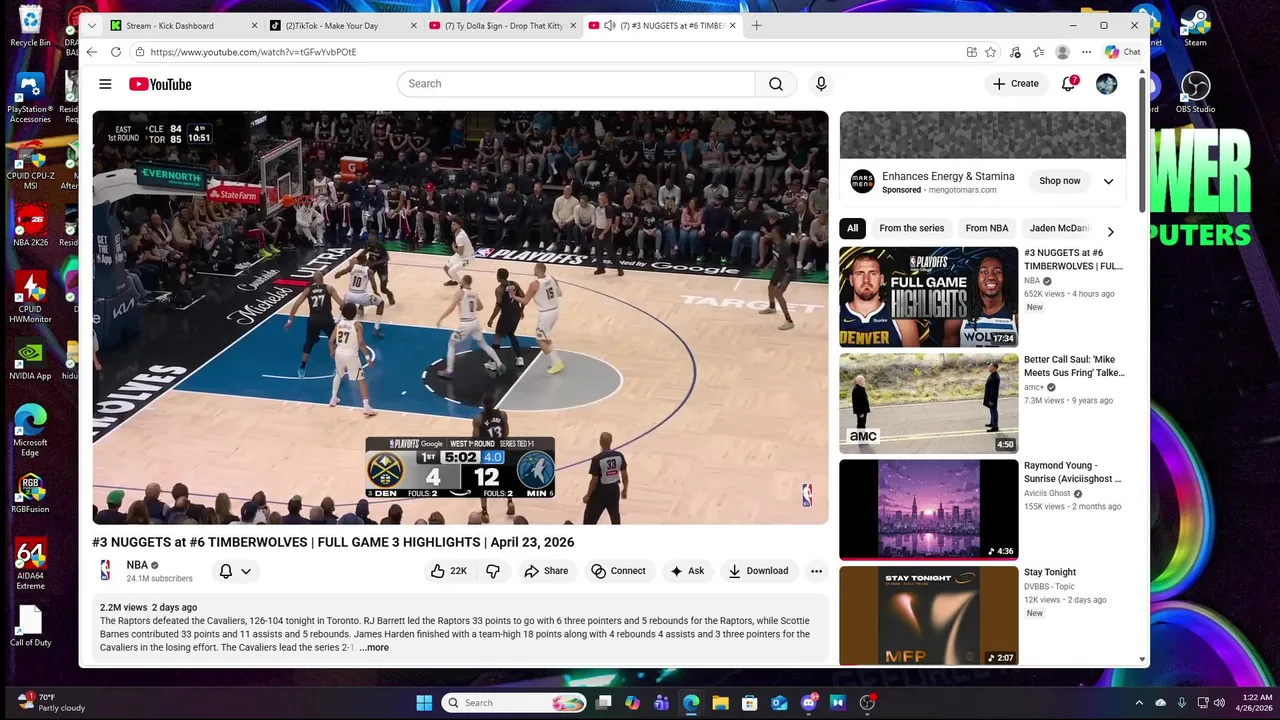Open the NBA channel name link

point(137,565)
